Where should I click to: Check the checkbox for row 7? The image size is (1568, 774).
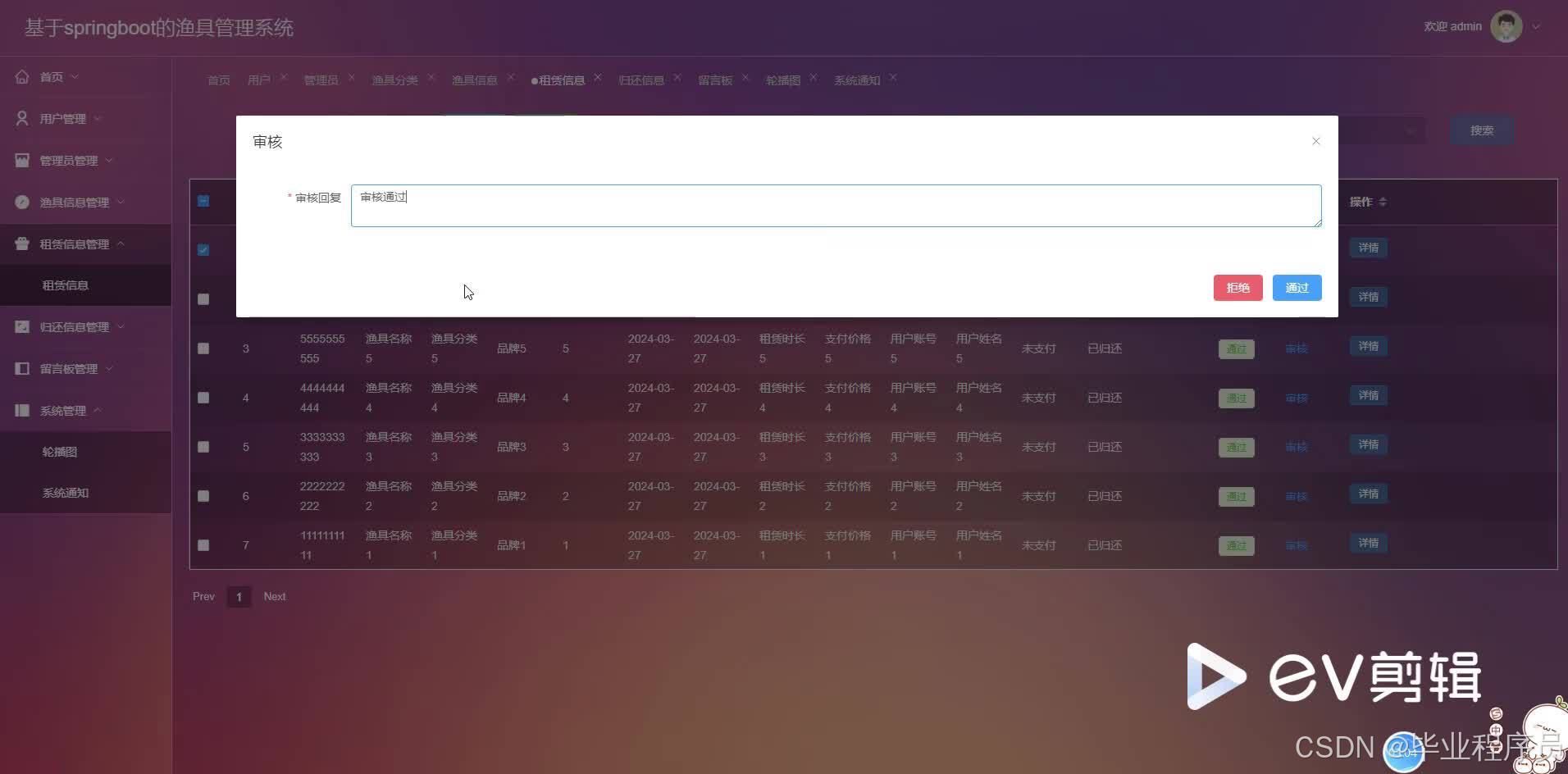click(x=203, y=545)
